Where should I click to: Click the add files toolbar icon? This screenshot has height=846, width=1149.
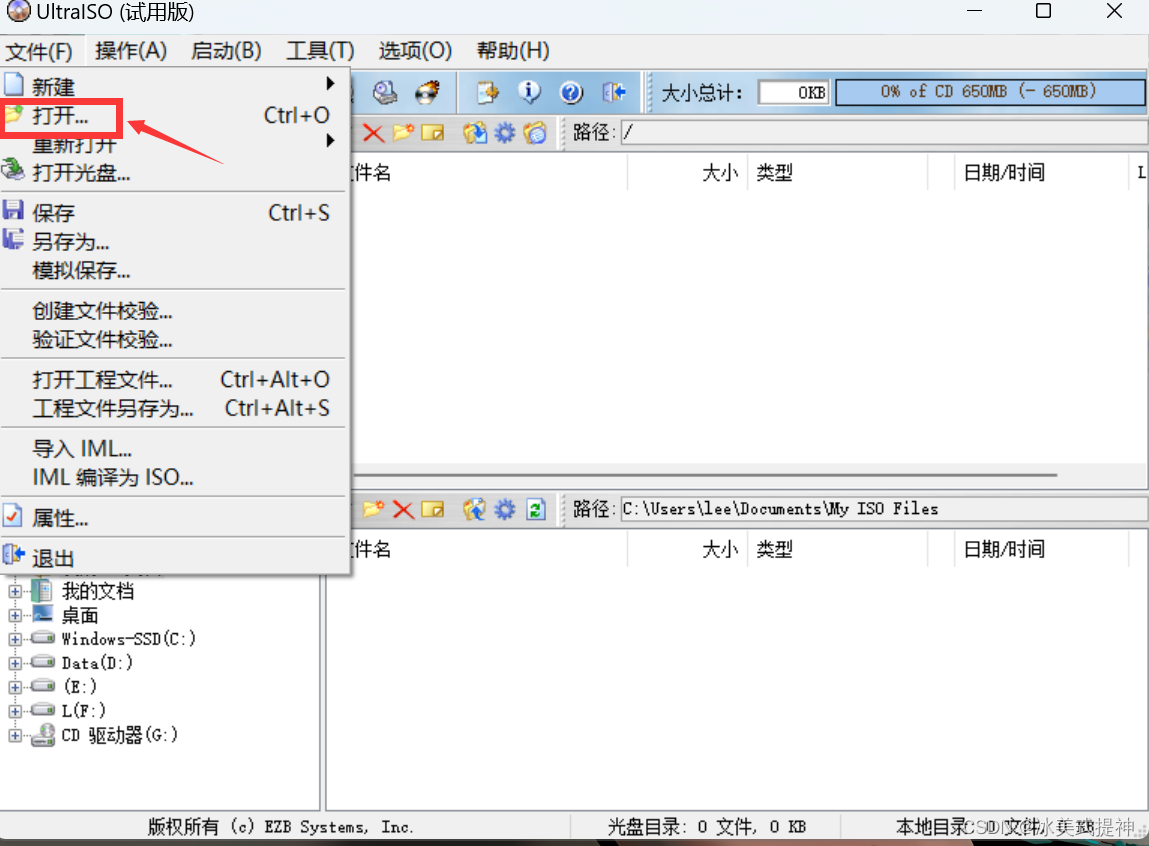pos(487,92)
